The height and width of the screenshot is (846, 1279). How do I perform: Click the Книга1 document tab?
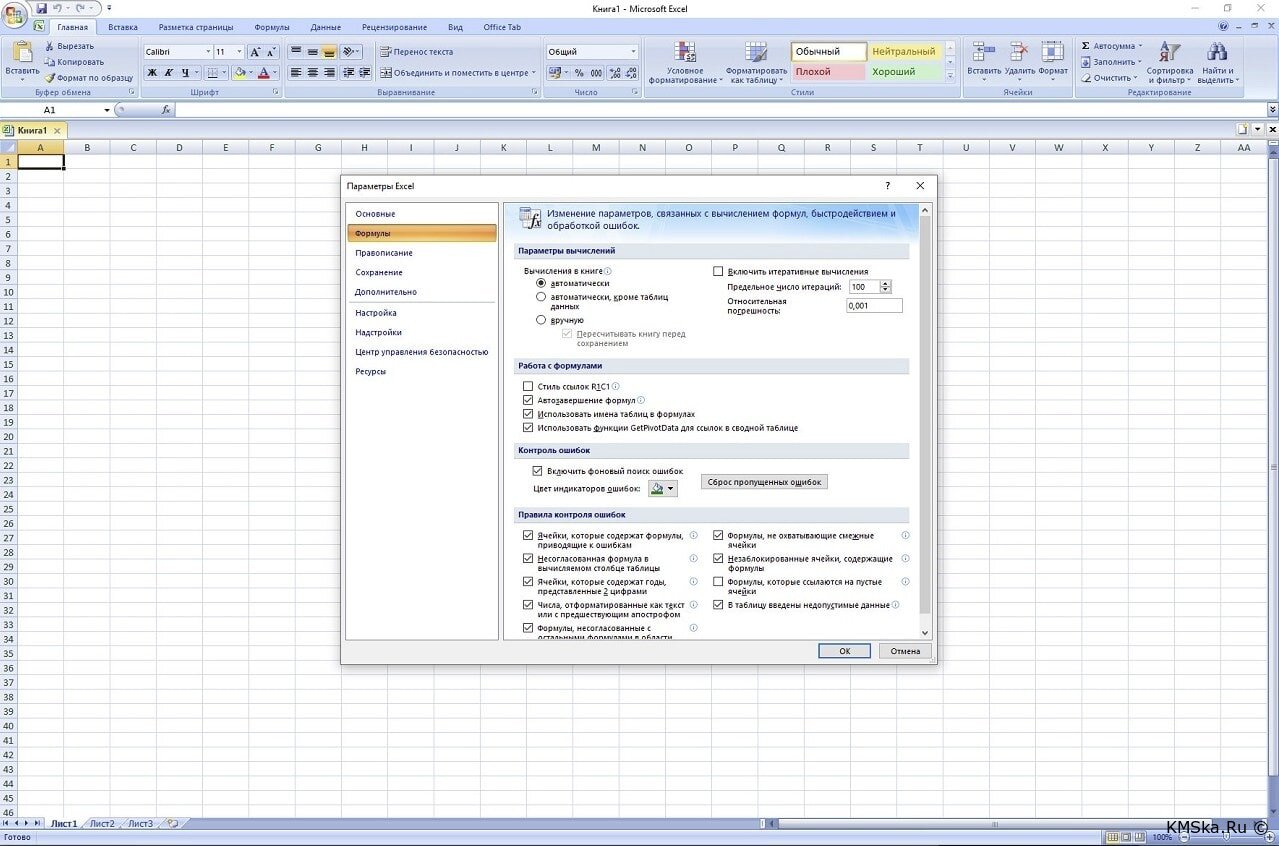[x=31, y=131]
